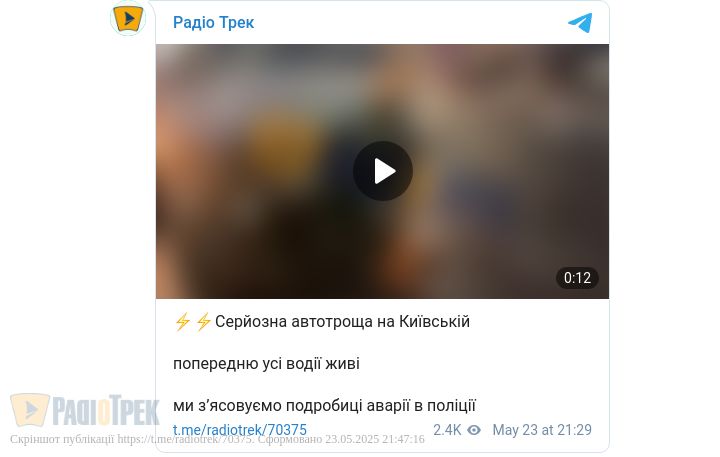Viewport: 720px width, 457px height.
Task: Open the Радіо Трек channel name link
Action: click(x=214, y=23)
